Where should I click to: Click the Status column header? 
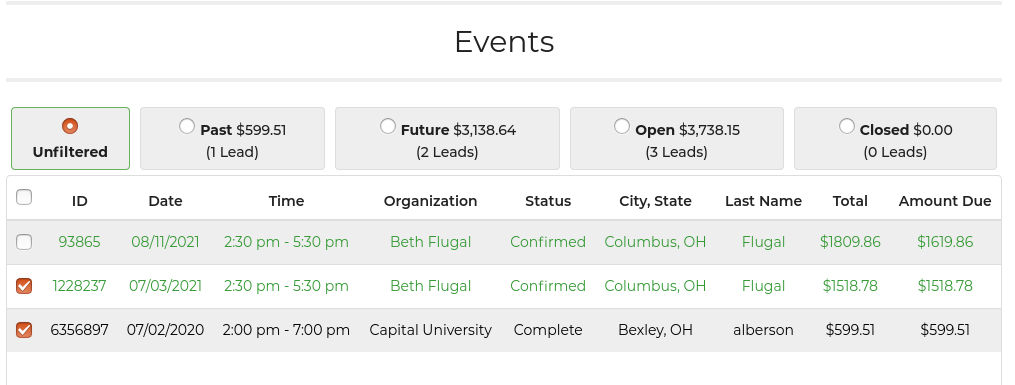point(548,201)
